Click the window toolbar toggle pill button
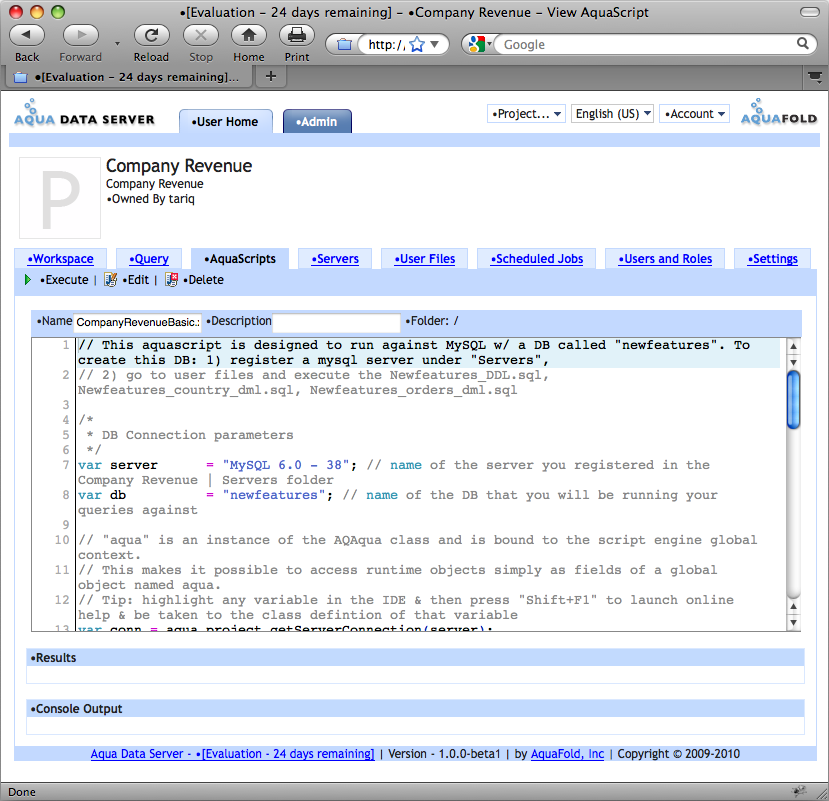829x801 pixels. [809, 12]
